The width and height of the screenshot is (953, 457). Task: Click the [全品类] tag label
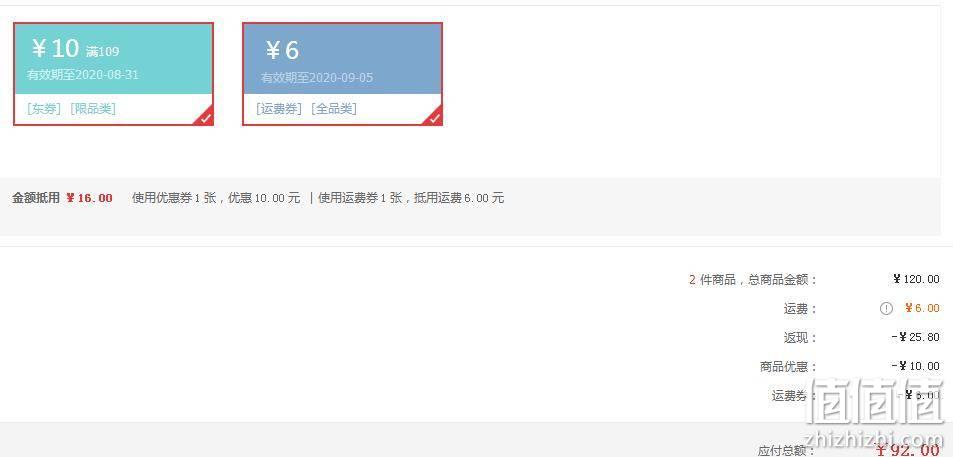click(334, 109)
